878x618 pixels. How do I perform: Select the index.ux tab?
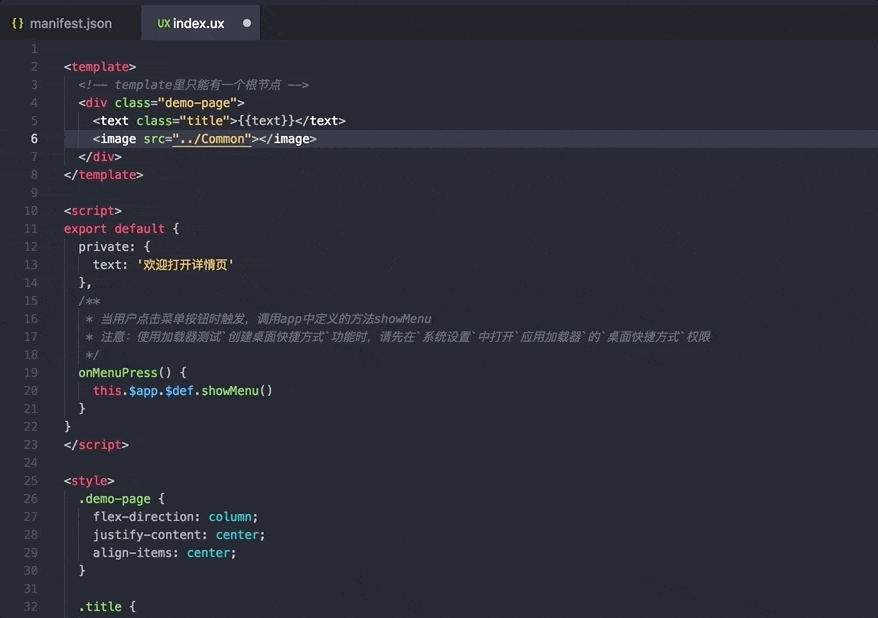200,24
